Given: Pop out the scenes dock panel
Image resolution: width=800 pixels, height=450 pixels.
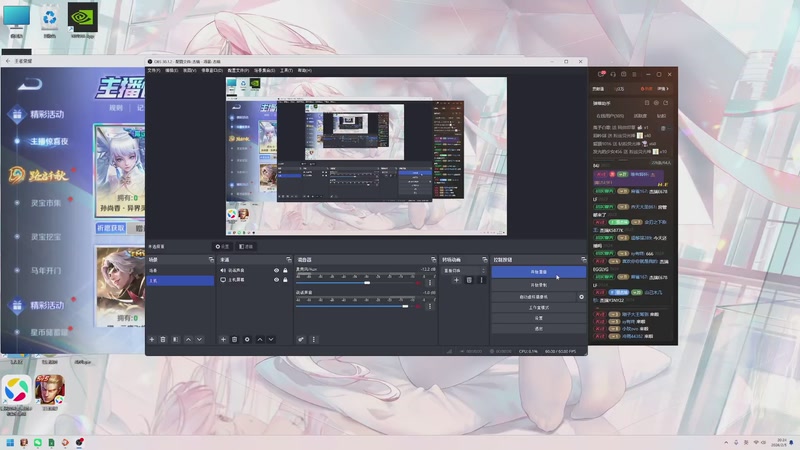Looking at the screenshot, I should (211, 260).
